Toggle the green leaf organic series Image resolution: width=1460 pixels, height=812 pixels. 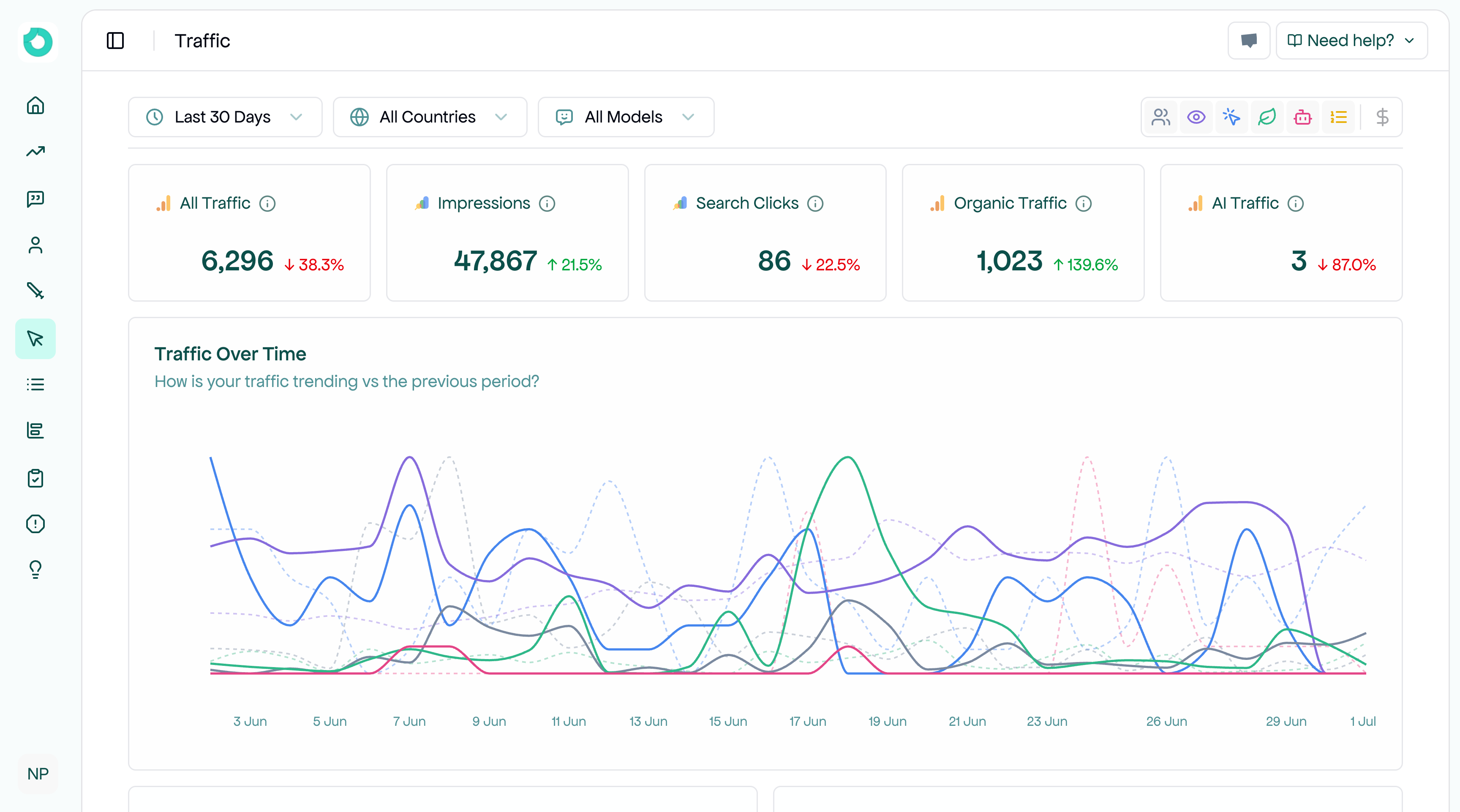click(x=1267, y=117)
